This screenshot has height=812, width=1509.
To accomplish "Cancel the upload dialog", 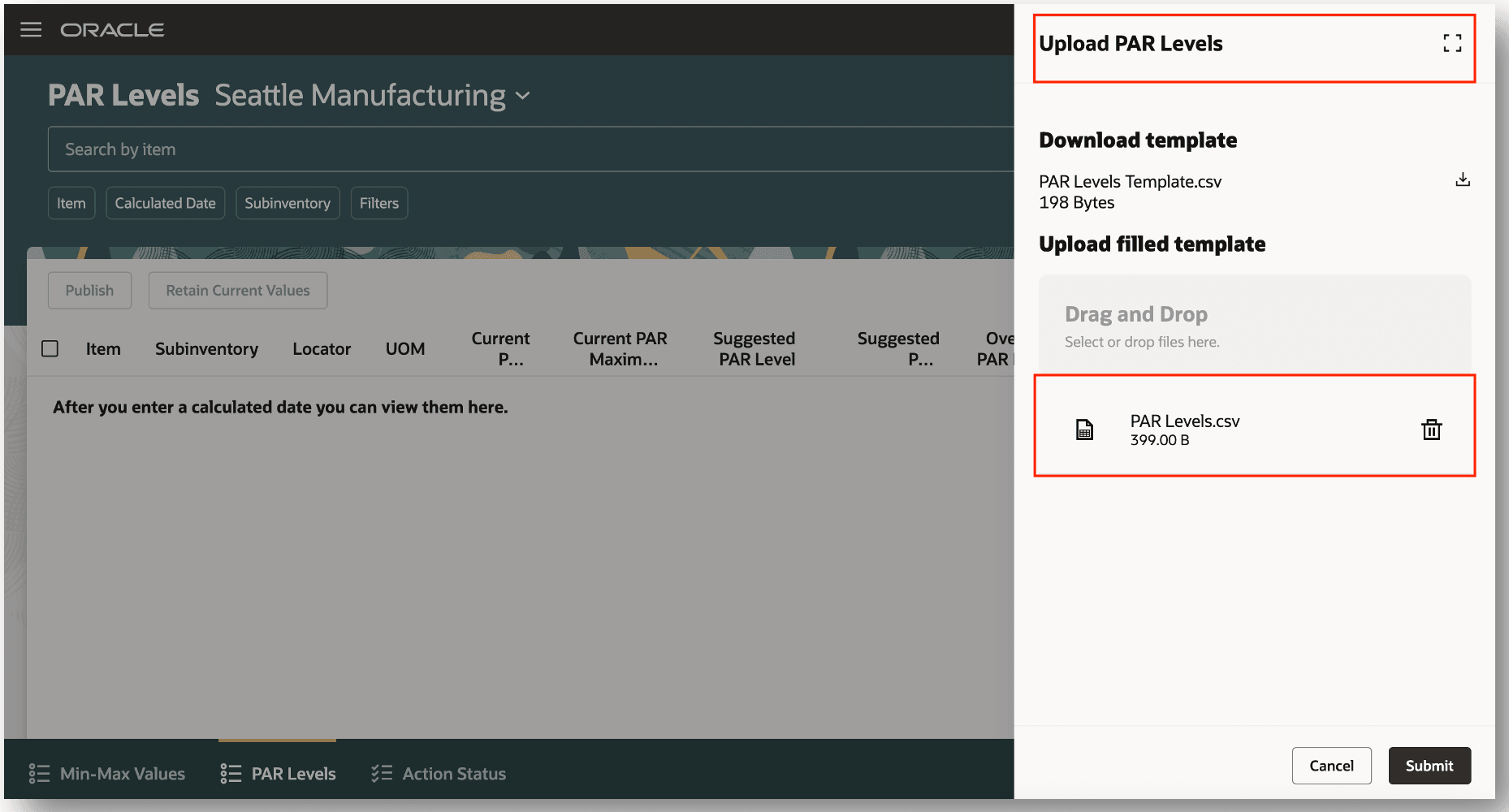I will 1332,766.
